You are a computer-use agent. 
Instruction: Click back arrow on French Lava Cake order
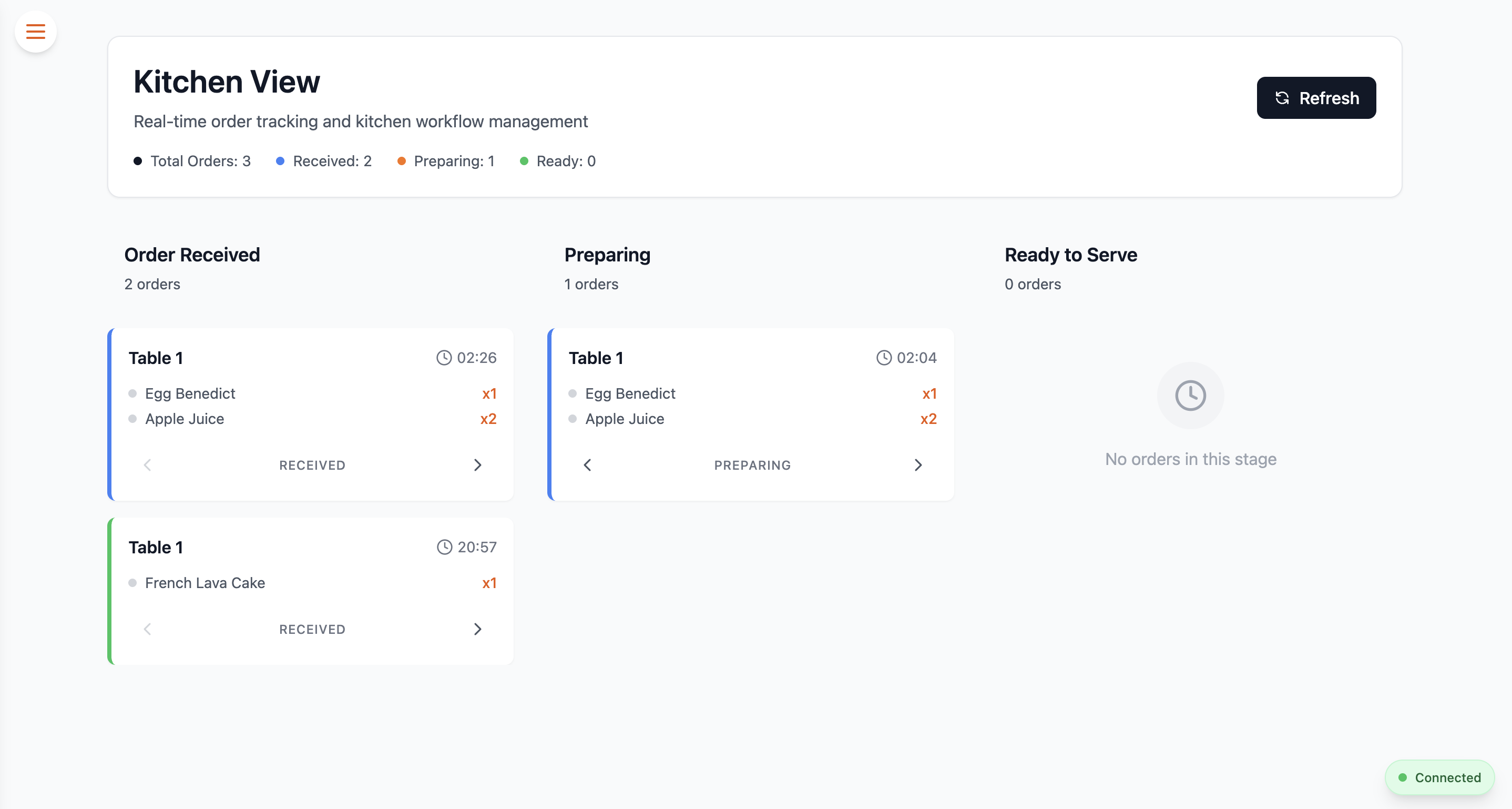click(147, 629)
